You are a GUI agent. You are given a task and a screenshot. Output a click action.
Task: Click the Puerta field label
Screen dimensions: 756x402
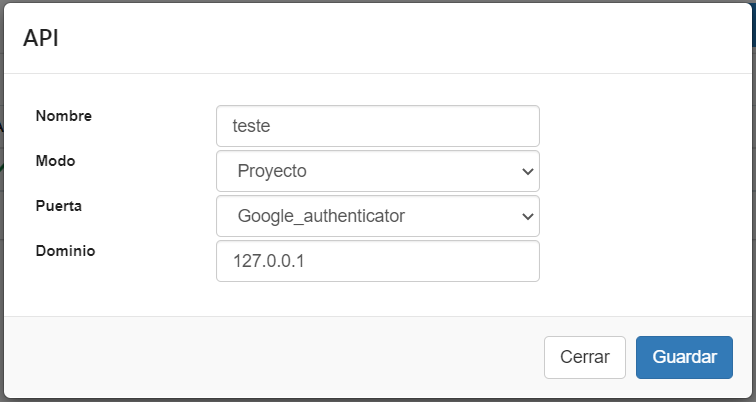click(x=59, y=205)
